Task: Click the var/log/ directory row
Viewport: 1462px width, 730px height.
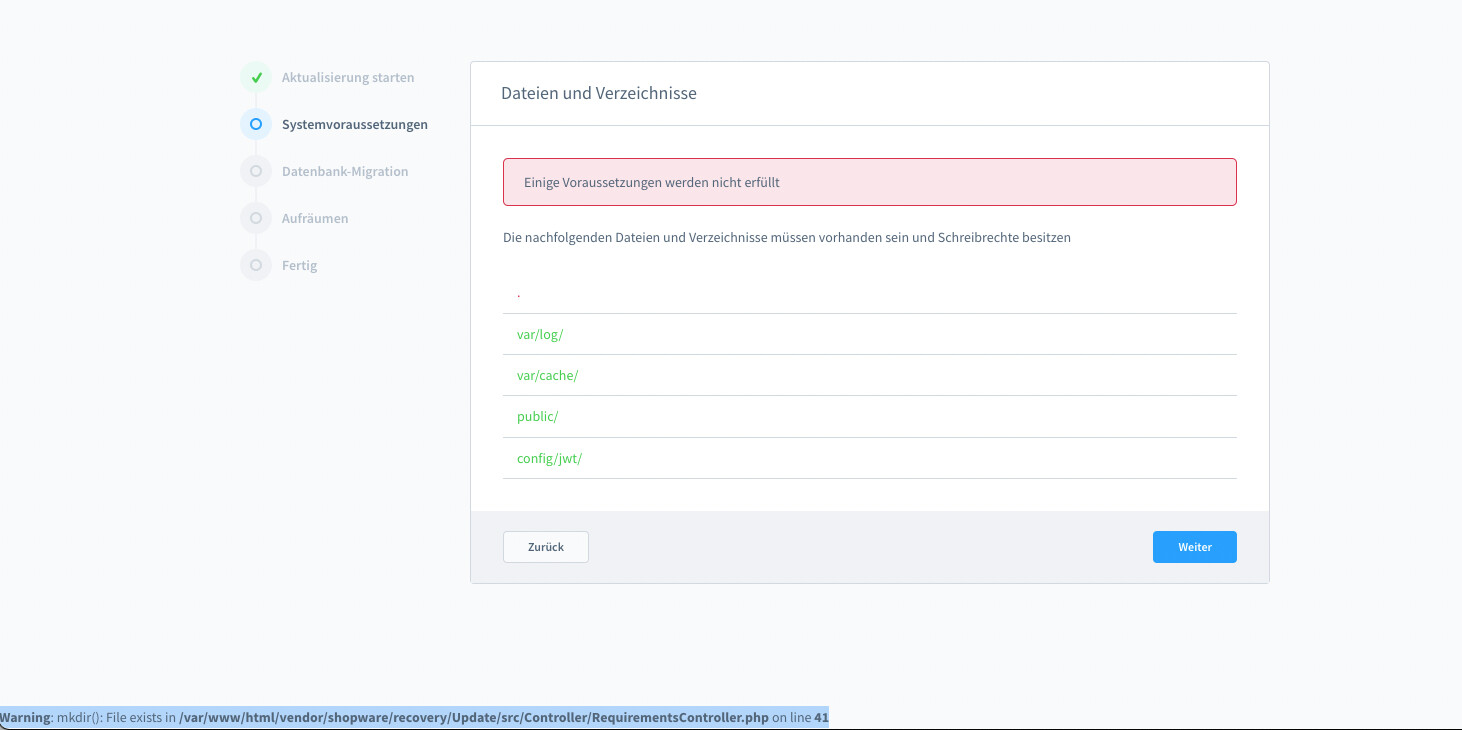Action: click(870, 334)
